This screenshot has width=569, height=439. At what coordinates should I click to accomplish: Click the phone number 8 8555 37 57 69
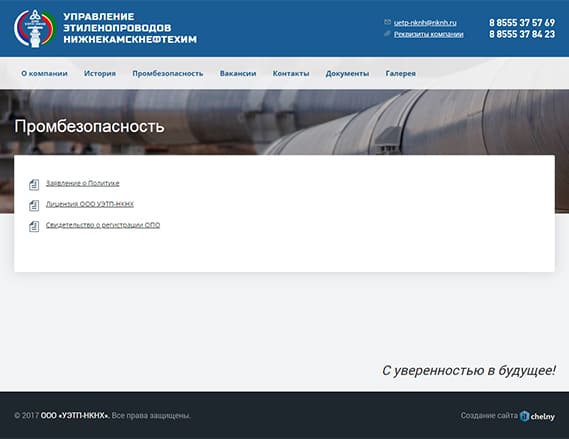click(522, 22)
